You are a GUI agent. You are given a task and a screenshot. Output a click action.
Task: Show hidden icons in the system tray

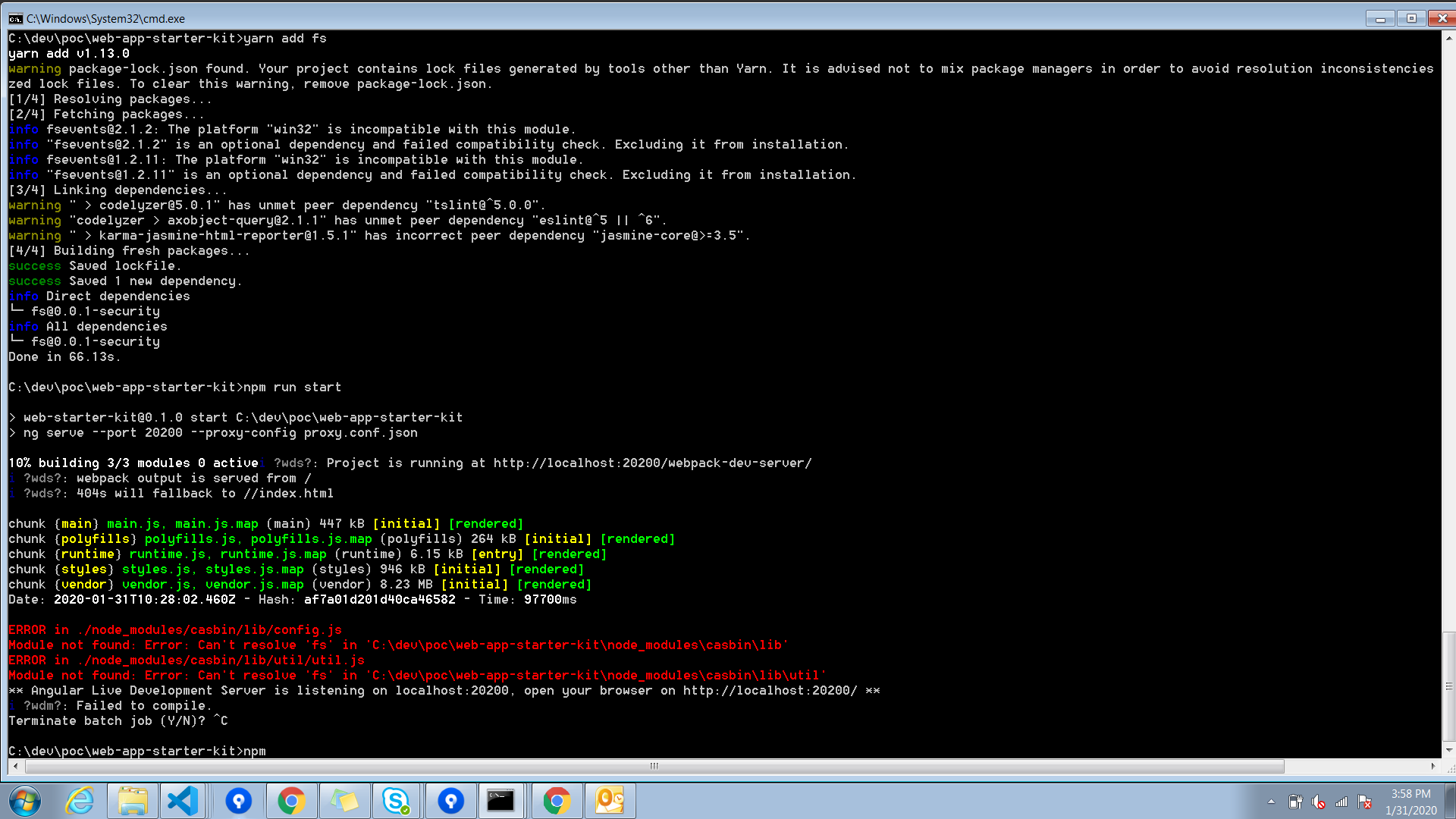point(1272,801)
